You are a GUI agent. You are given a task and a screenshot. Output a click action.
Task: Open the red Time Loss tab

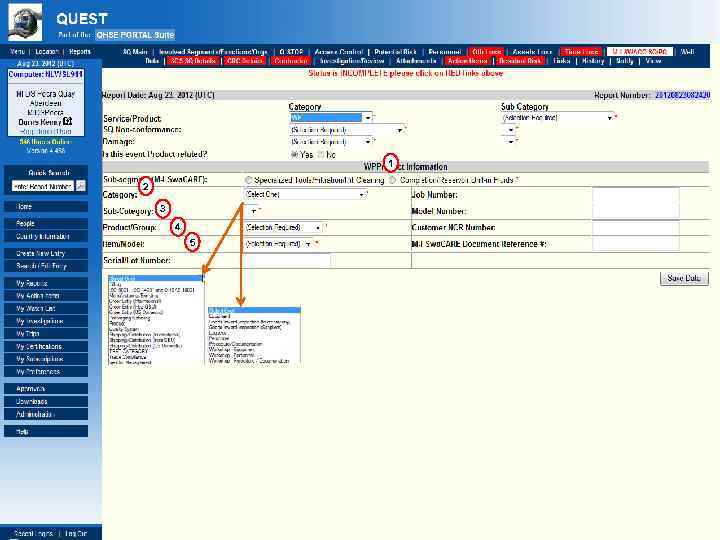[581, 52]
